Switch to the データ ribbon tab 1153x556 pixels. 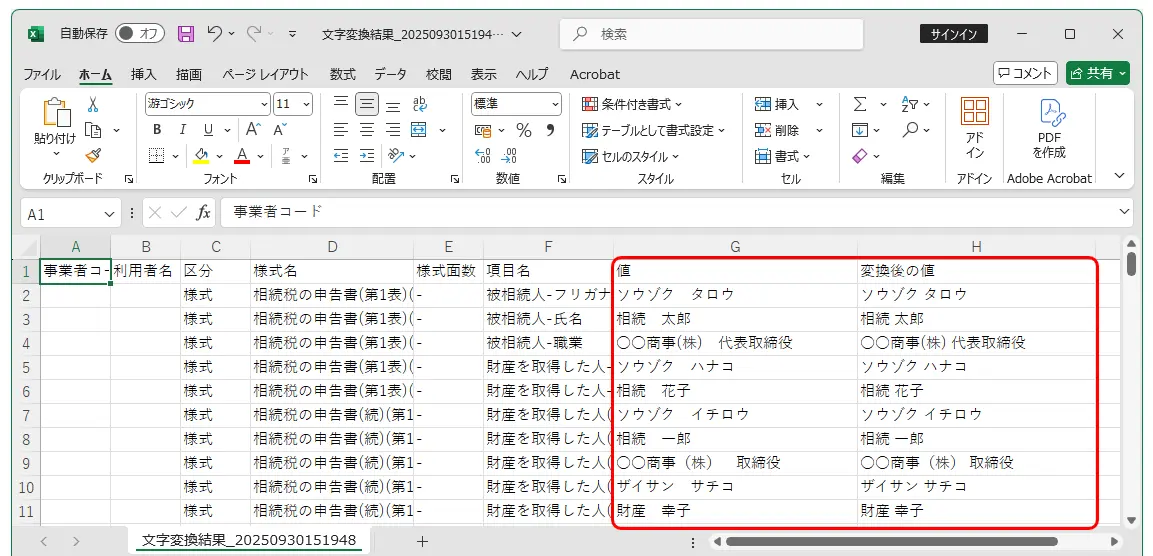coord(390,74)
